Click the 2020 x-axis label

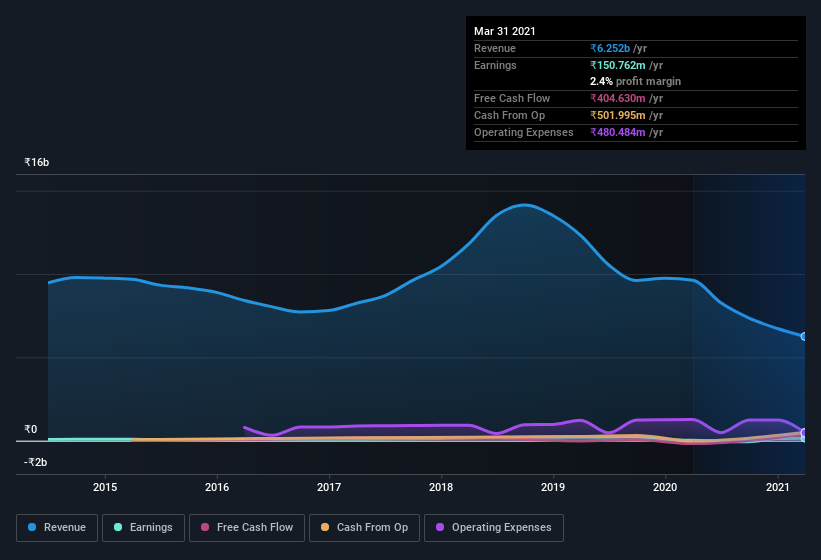point(665,487)
